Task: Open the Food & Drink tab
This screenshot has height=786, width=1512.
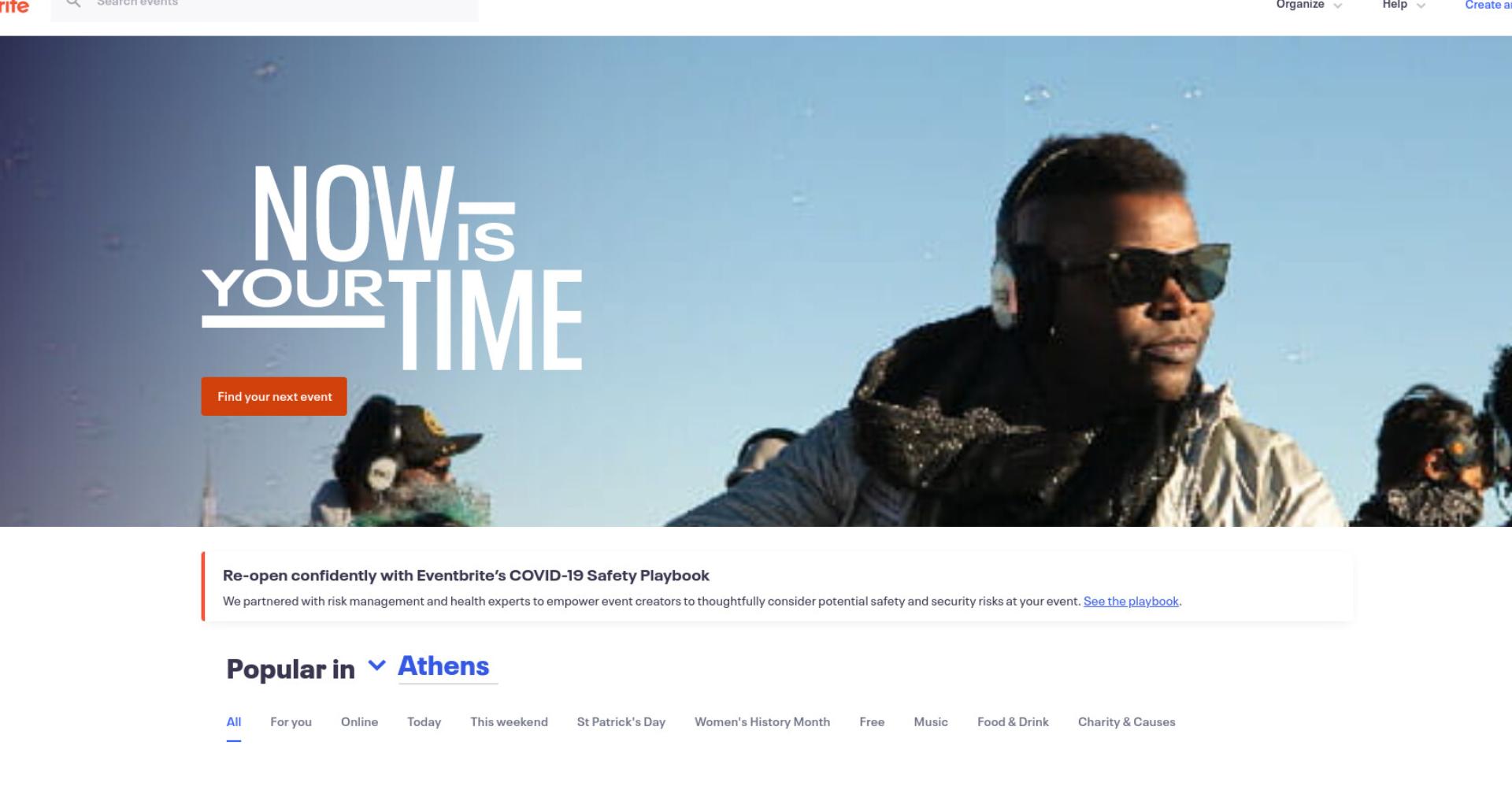Action: click(1013, 722)
